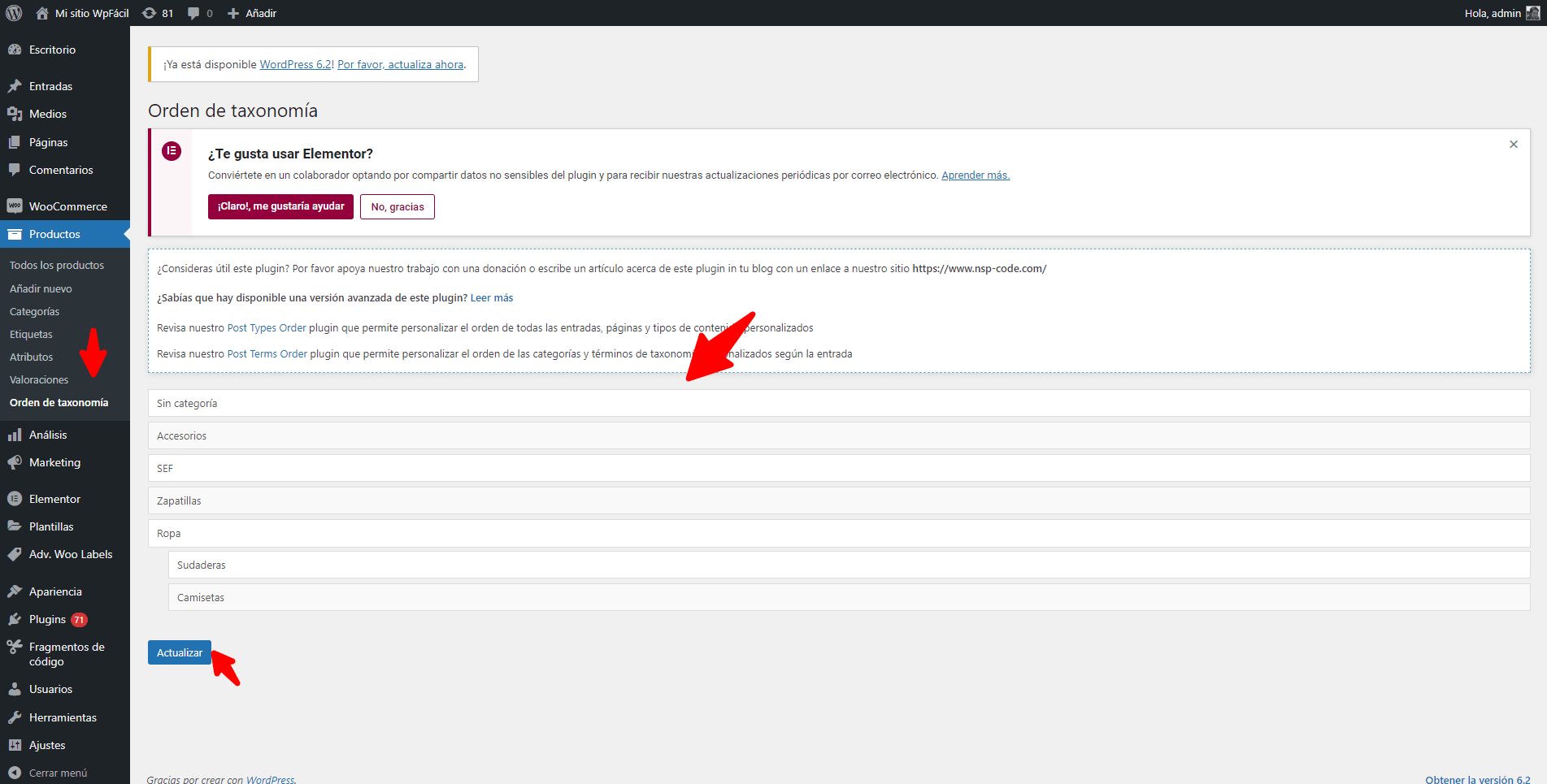
Task: Click the Productos archive icon
Action: [15, 234]
